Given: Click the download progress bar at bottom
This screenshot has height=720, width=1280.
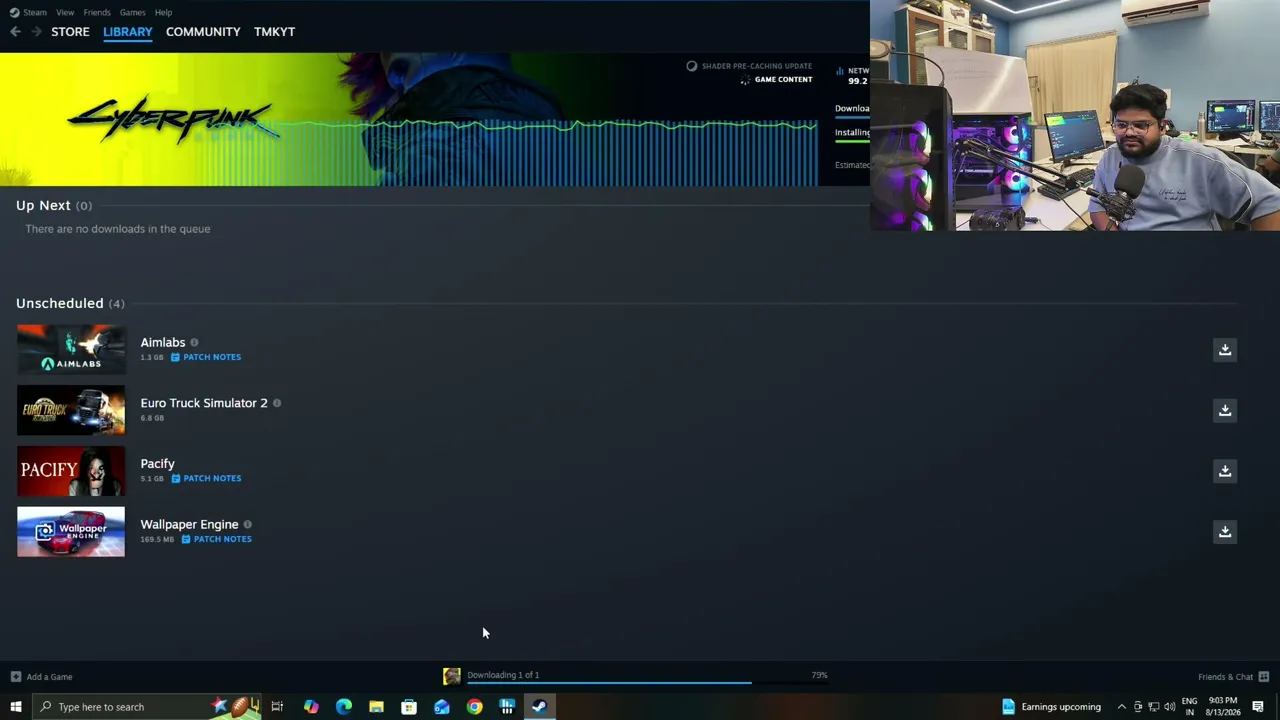Looking at the screenshot, I should click(x=638, y=683).
